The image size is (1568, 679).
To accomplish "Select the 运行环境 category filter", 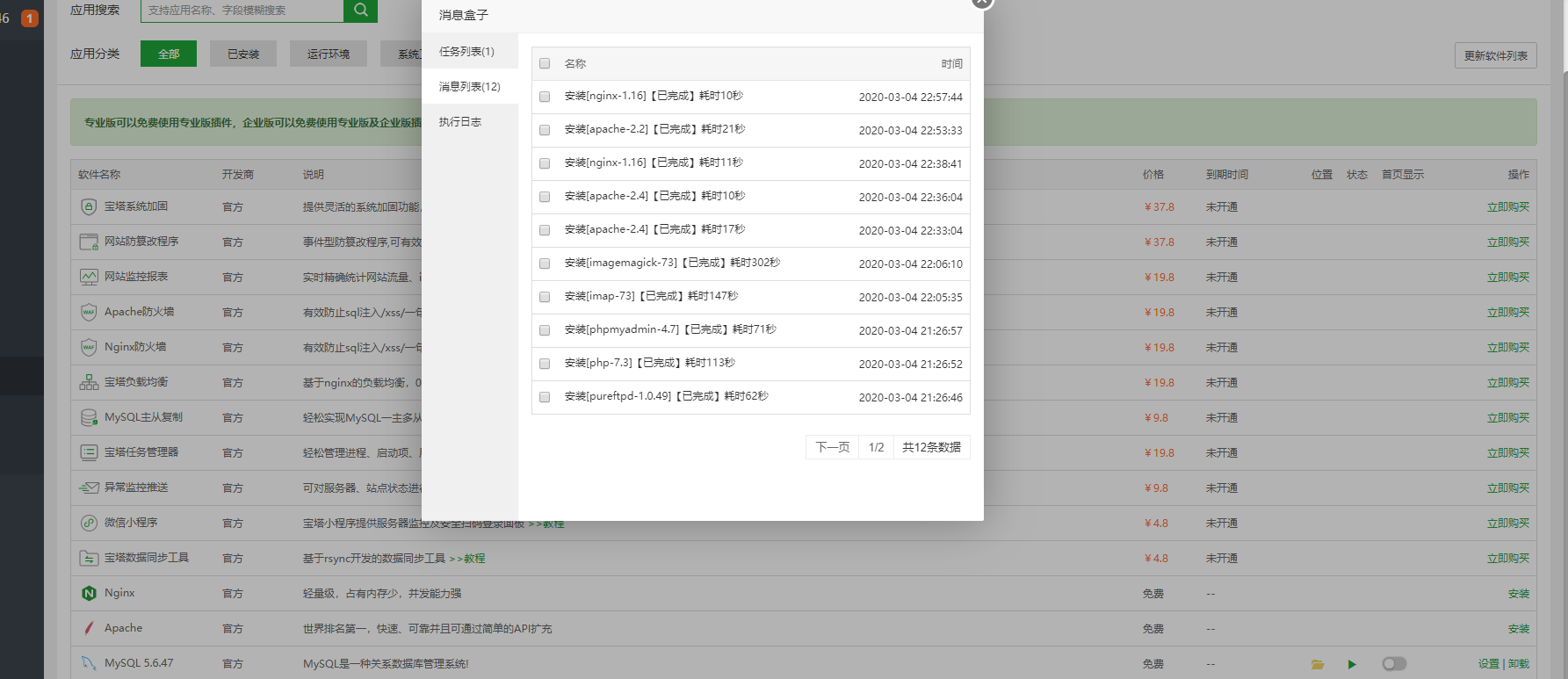I will point(329,54).
